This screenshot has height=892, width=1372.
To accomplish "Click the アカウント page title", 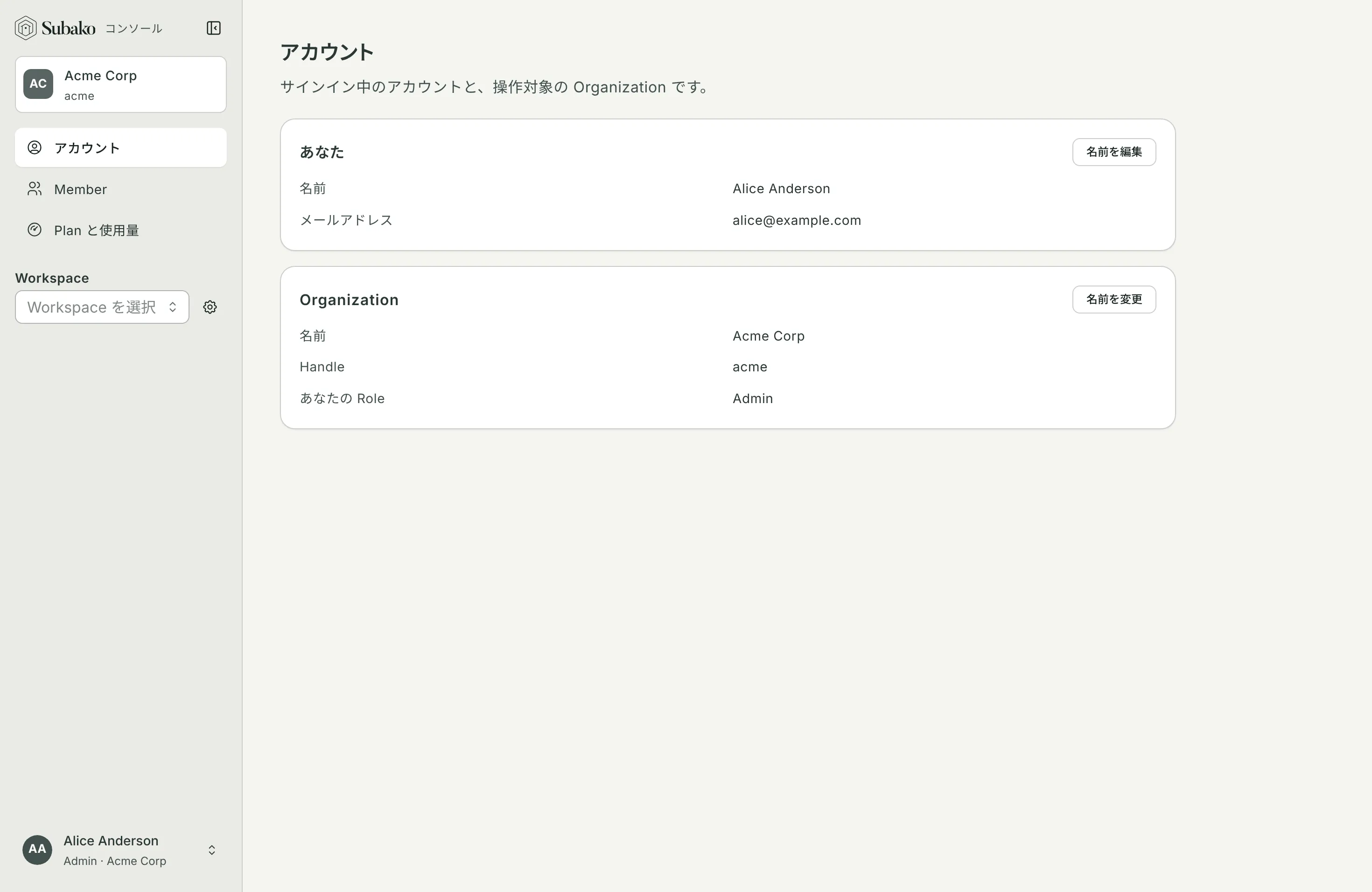I will pyautogui.click(x=327, y=52).
